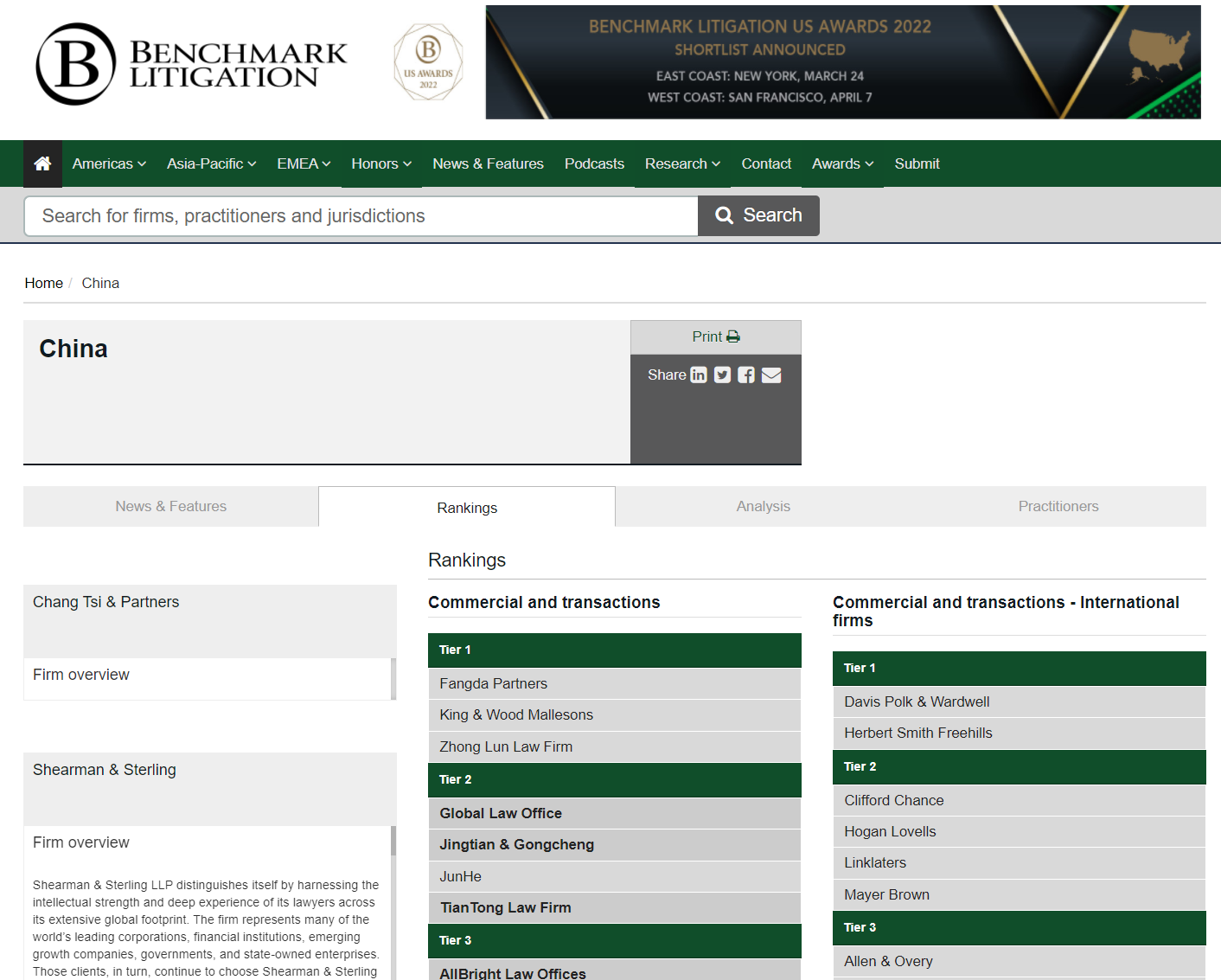Open Chang Tsi & Partners firm link
The height and width of the screenshot is (980, 1221).
pyautogui.click(x=106, y=602)
